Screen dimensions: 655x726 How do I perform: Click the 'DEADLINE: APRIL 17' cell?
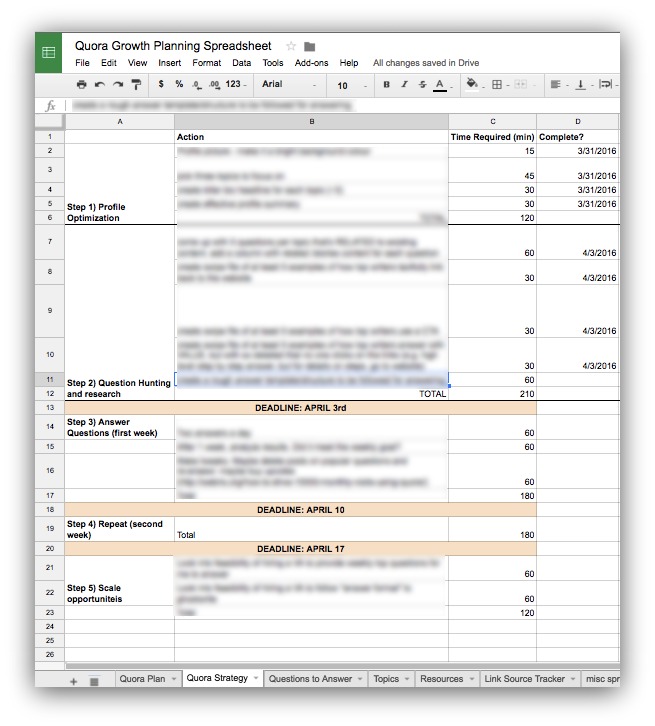(x=301, y=549)
